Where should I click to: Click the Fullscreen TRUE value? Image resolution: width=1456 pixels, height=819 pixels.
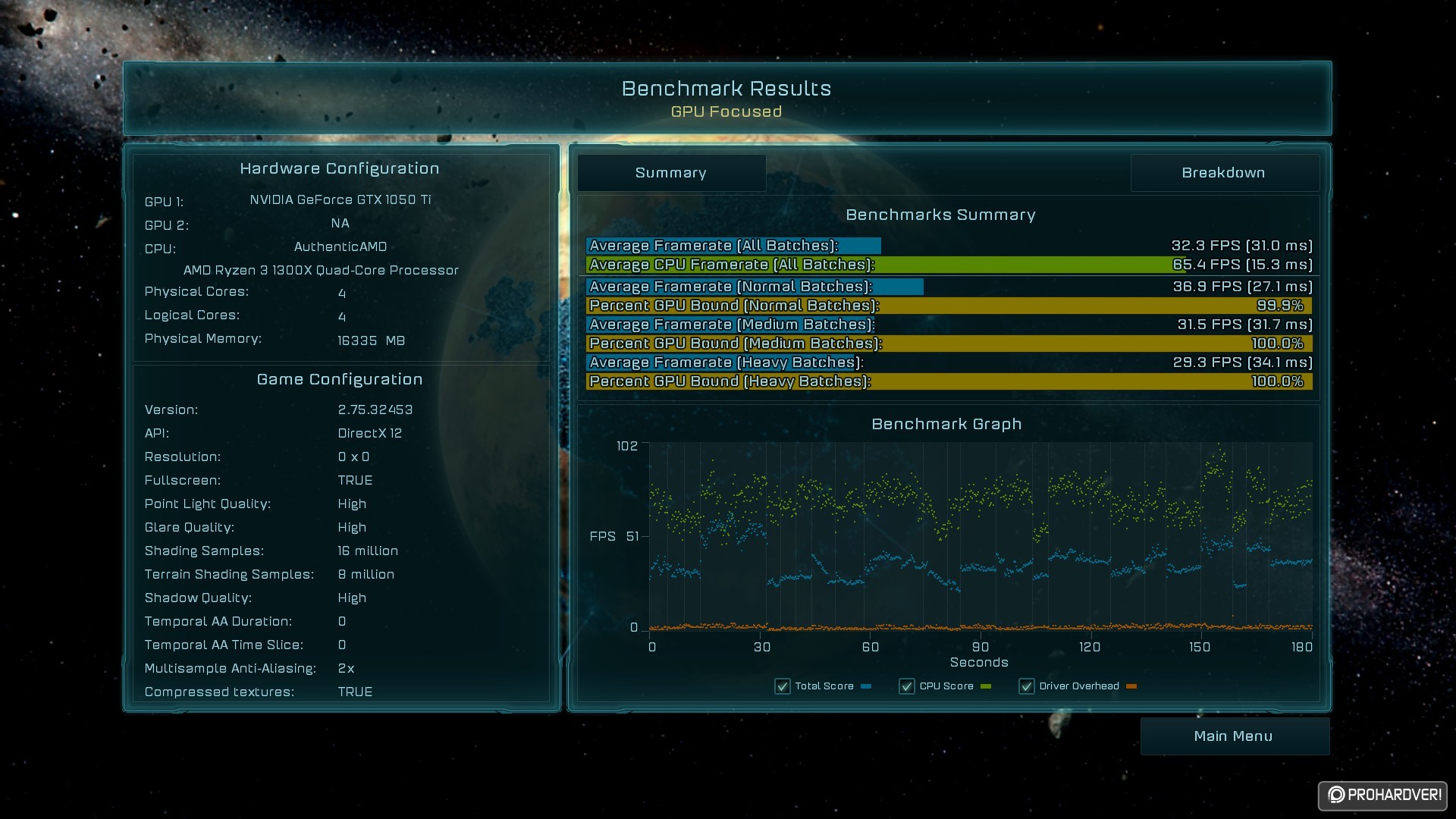pyautogui.click(x=355, y=481)
